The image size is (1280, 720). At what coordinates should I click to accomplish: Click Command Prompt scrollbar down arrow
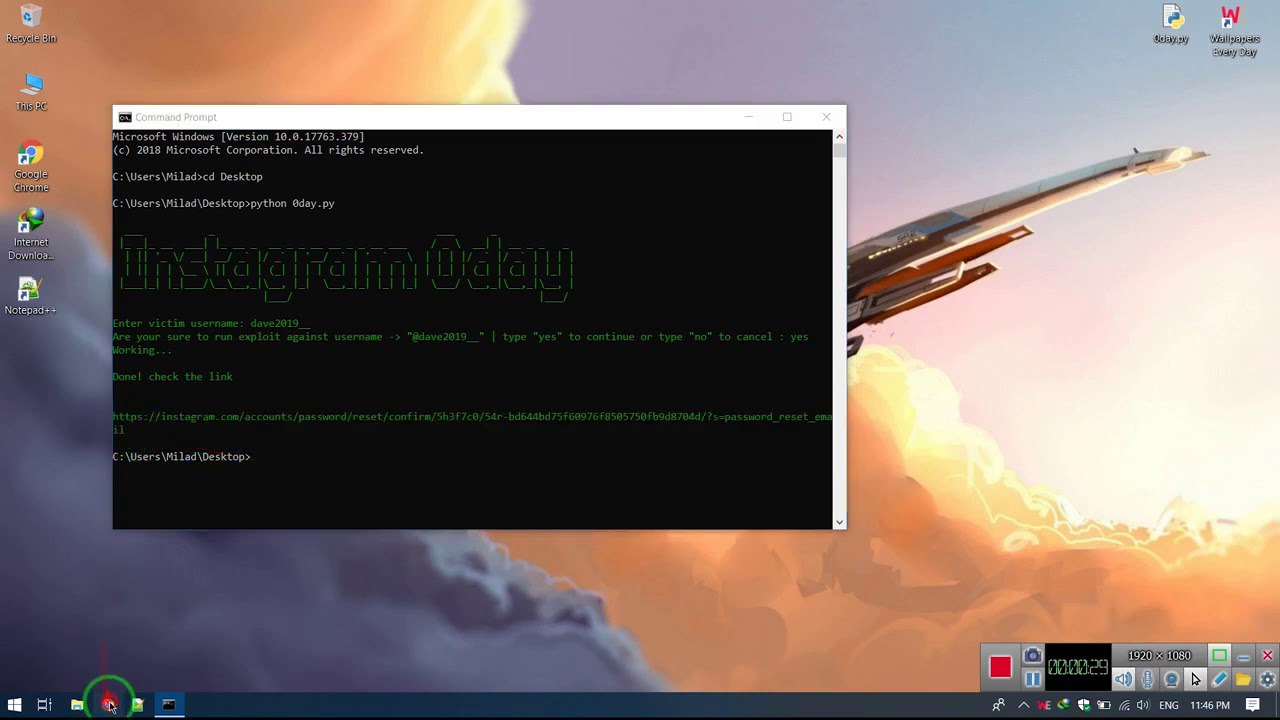coord(839,522)
